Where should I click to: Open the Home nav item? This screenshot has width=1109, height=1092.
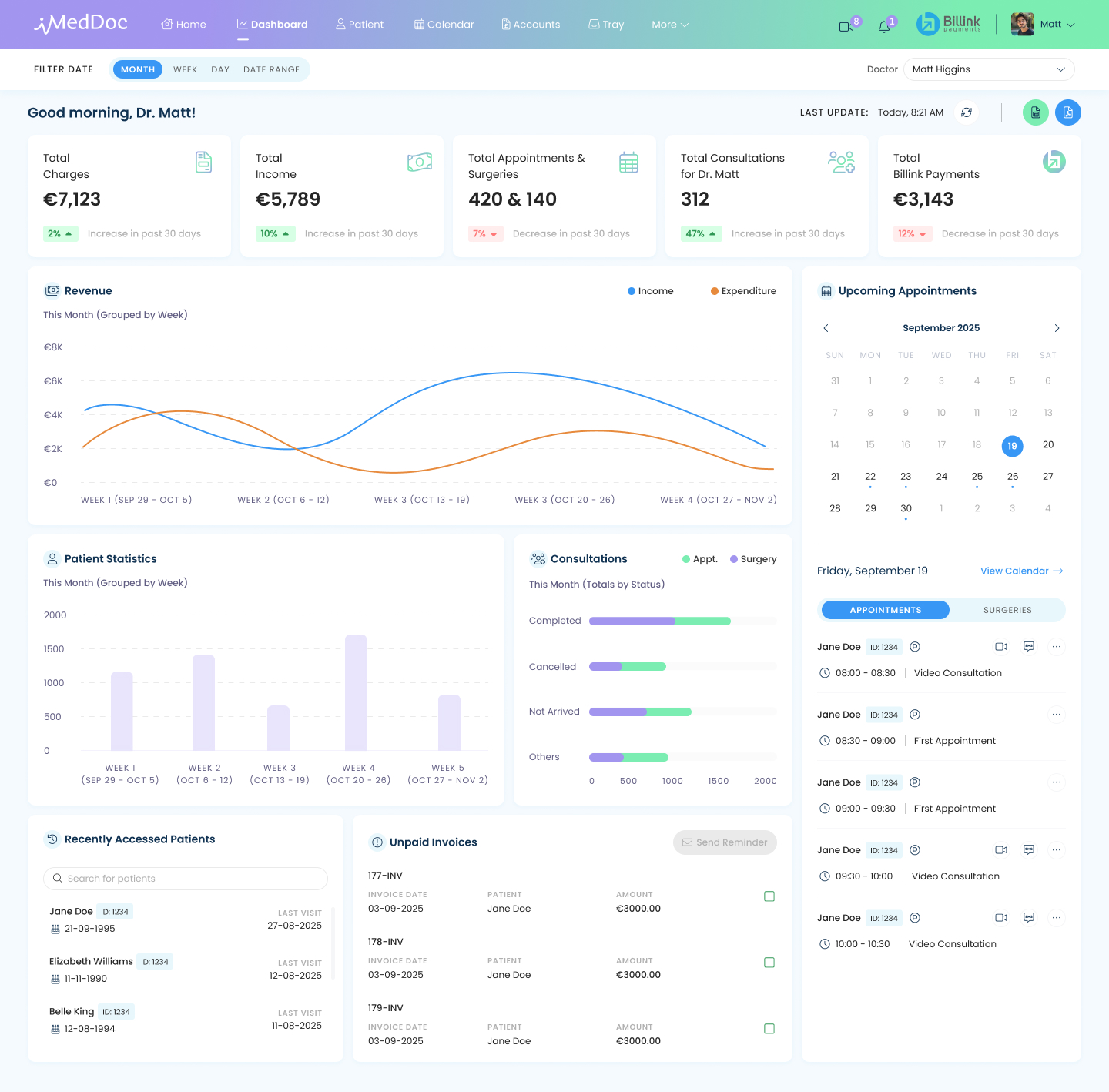183,25
